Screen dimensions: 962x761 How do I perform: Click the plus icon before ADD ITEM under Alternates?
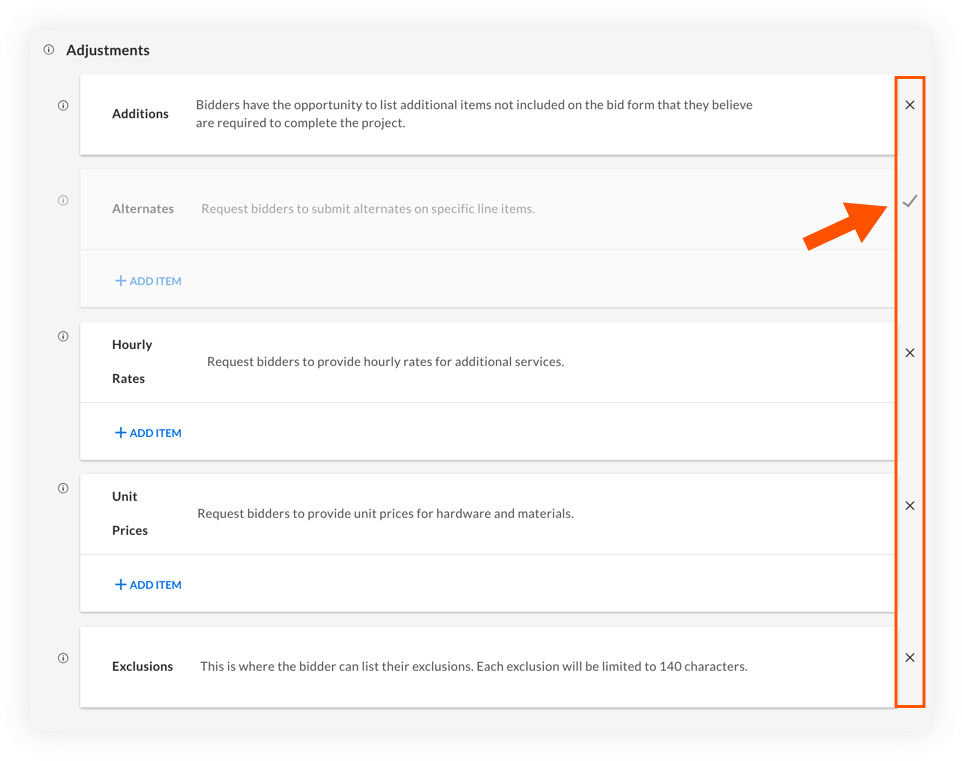121,281
